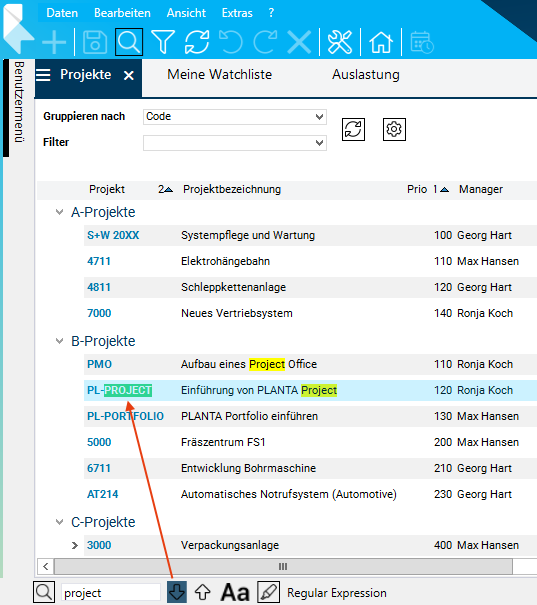Viewport: 537px width, 605px height.
Task: Open project link 4711
Action: tap(99, 261)
